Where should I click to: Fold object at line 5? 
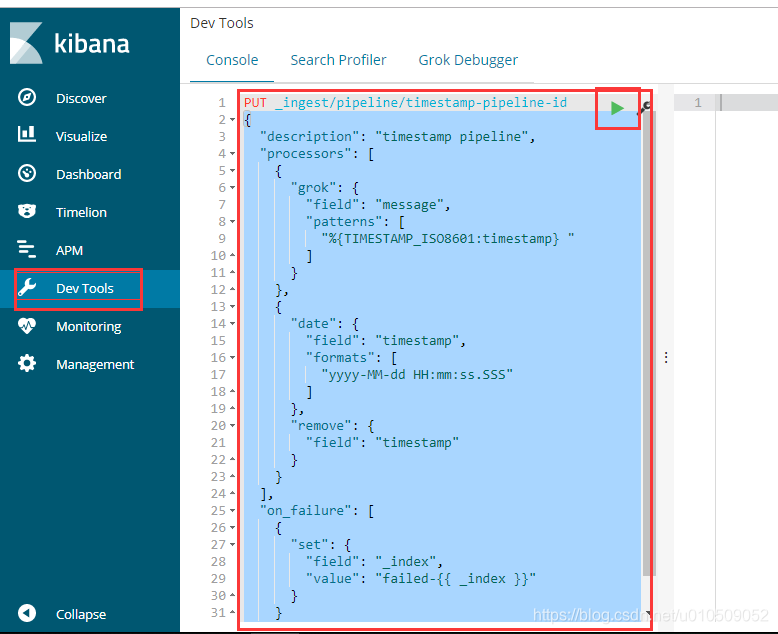point(232,171)
